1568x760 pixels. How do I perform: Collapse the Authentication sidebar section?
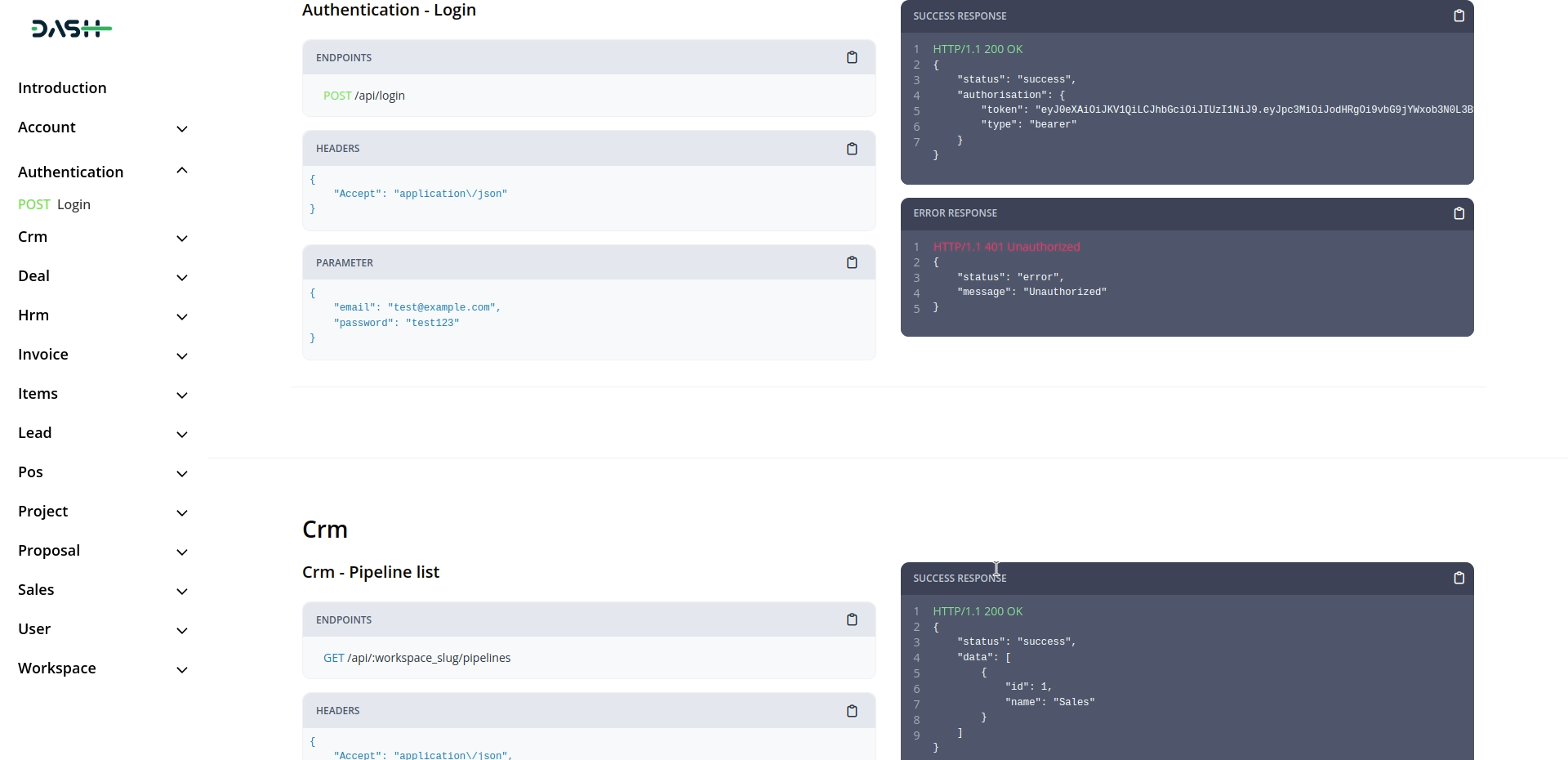coord(182,171)
